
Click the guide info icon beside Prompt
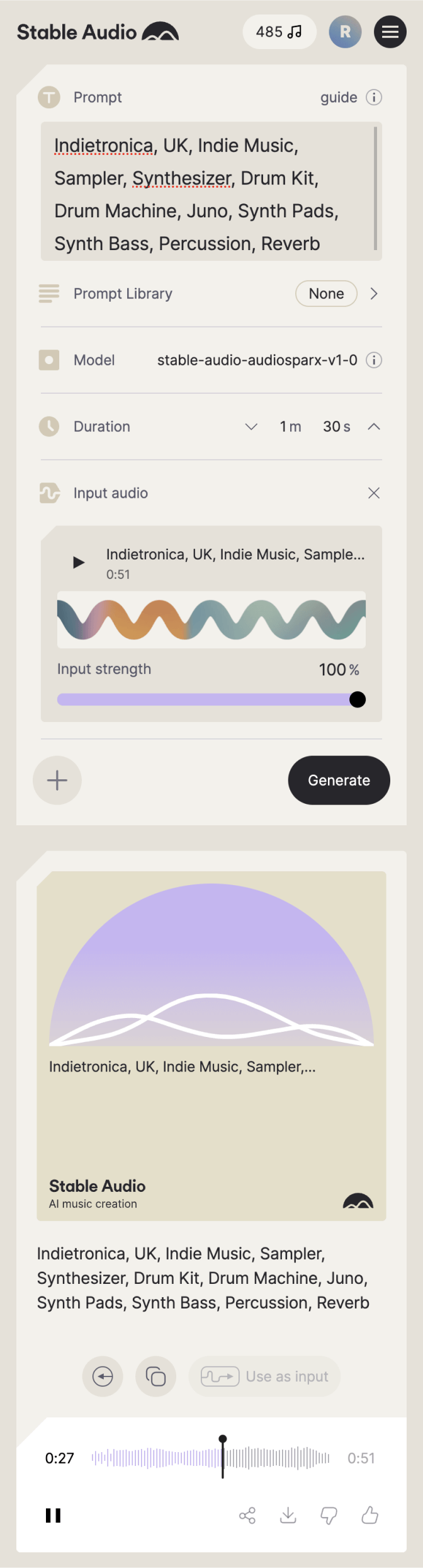click(x=373, y=98)
